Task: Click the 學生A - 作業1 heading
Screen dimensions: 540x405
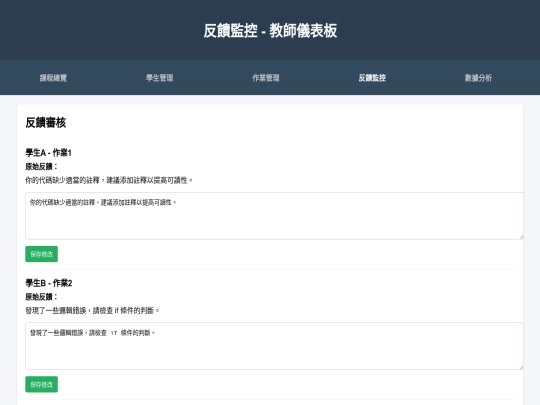Action: click(48, 153)
